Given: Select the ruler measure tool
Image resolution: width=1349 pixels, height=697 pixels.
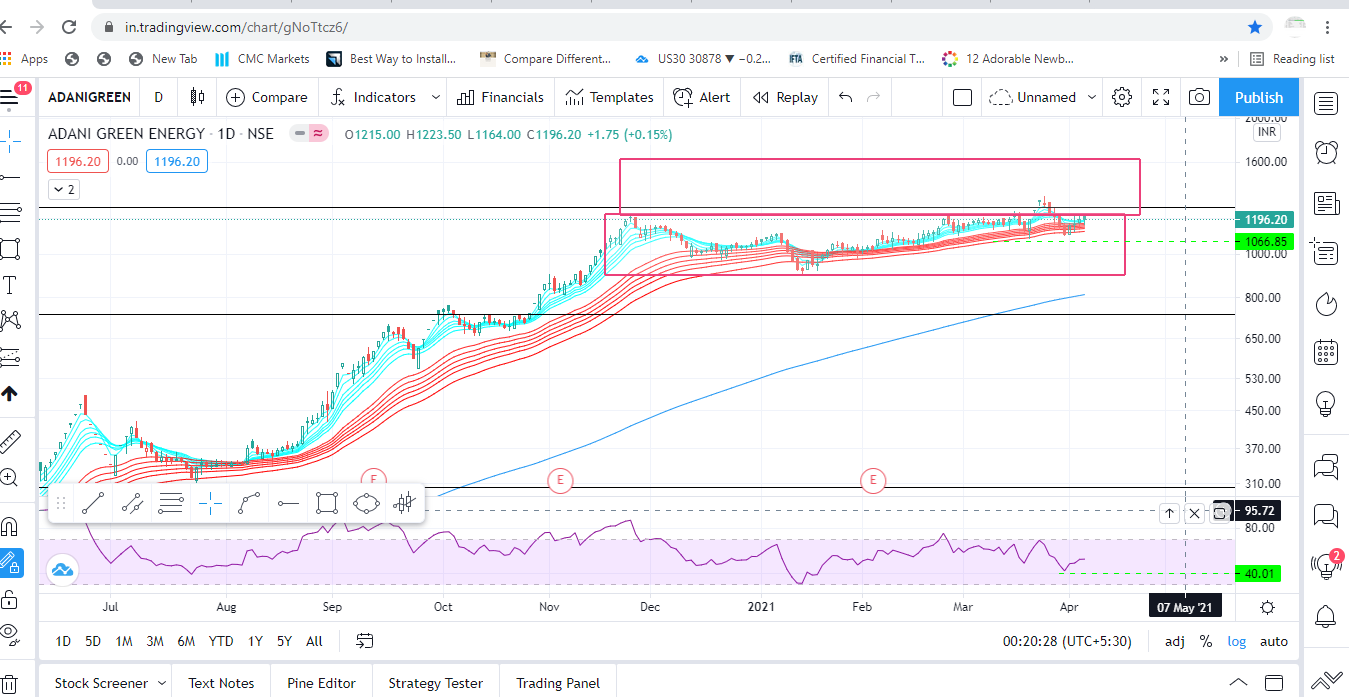Looking at the screenshot, I should point(10,440).
